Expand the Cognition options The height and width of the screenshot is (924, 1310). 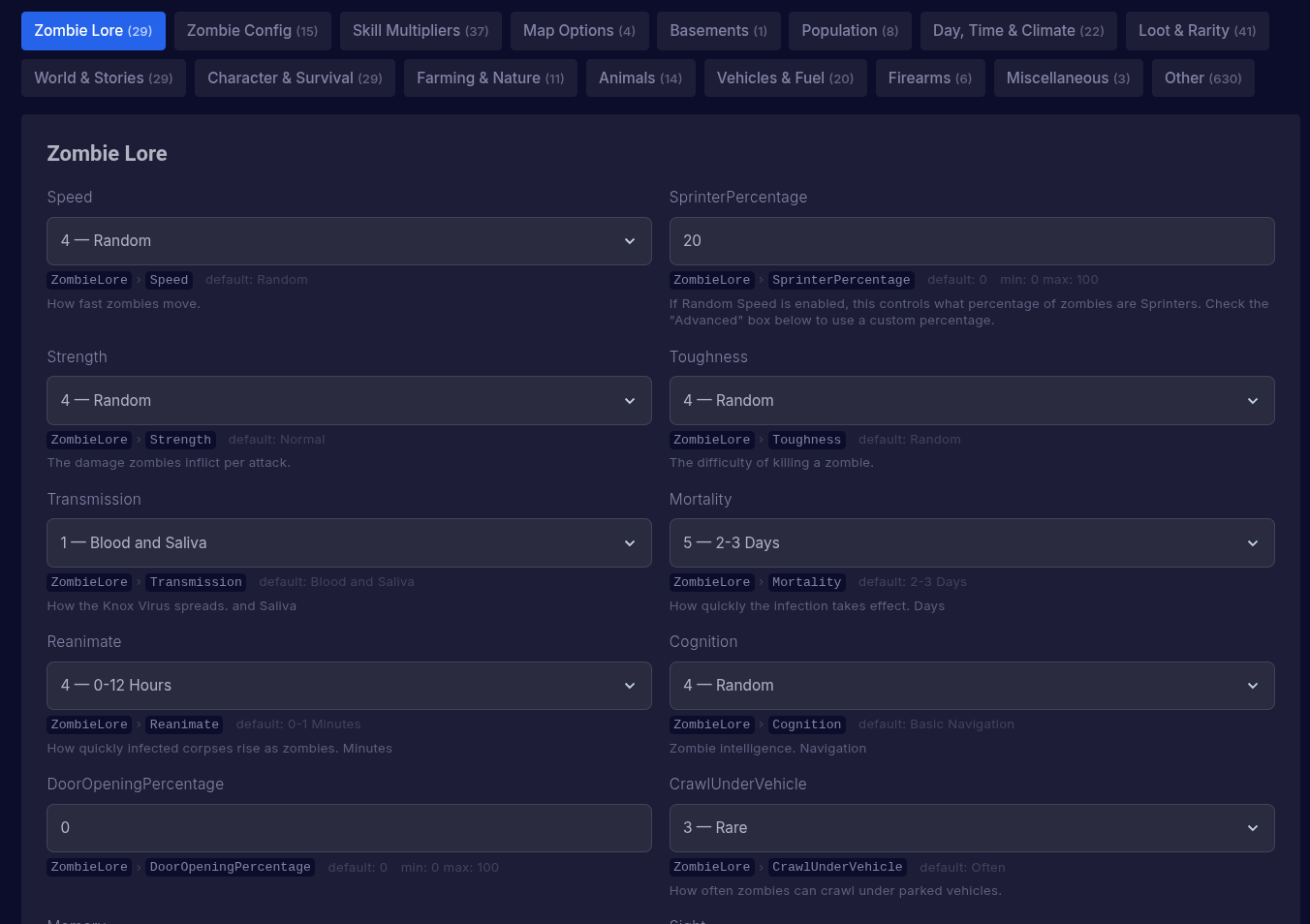(972, 685)
